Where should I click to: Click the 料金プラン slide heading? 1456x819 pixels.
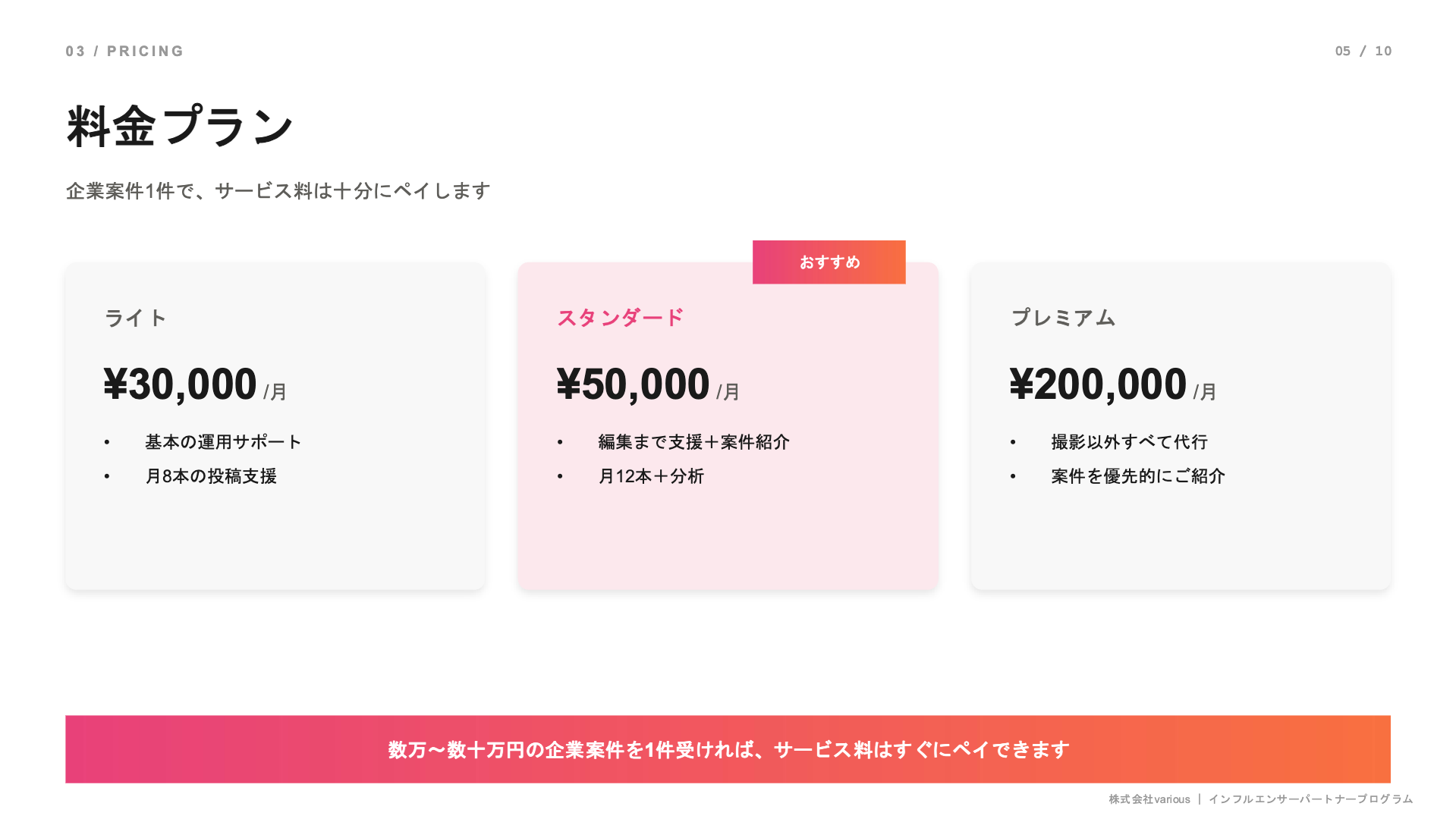pos(181,126)
